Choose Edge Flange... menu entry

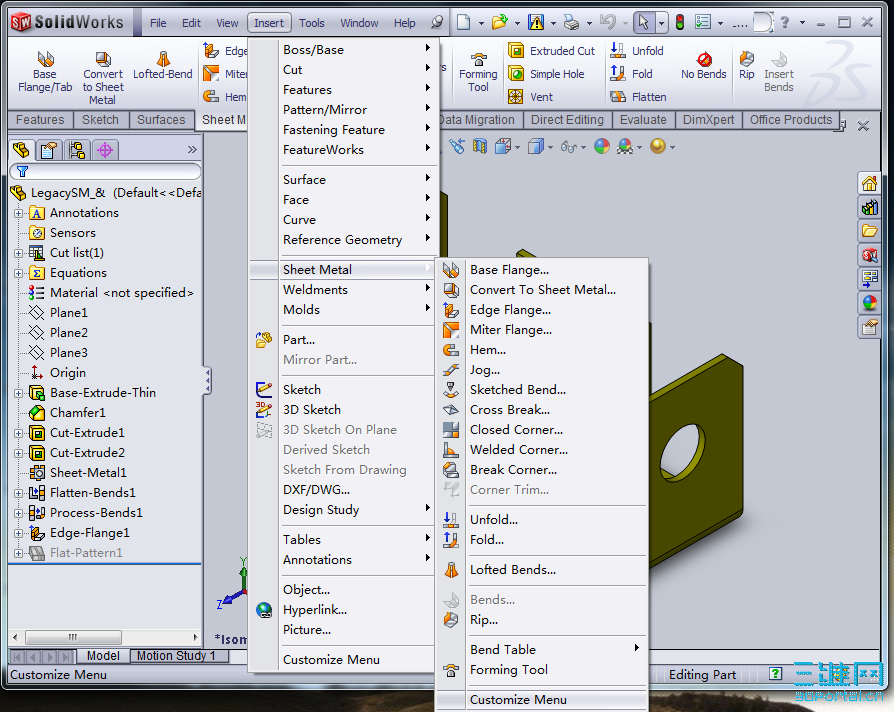point(542,310)
